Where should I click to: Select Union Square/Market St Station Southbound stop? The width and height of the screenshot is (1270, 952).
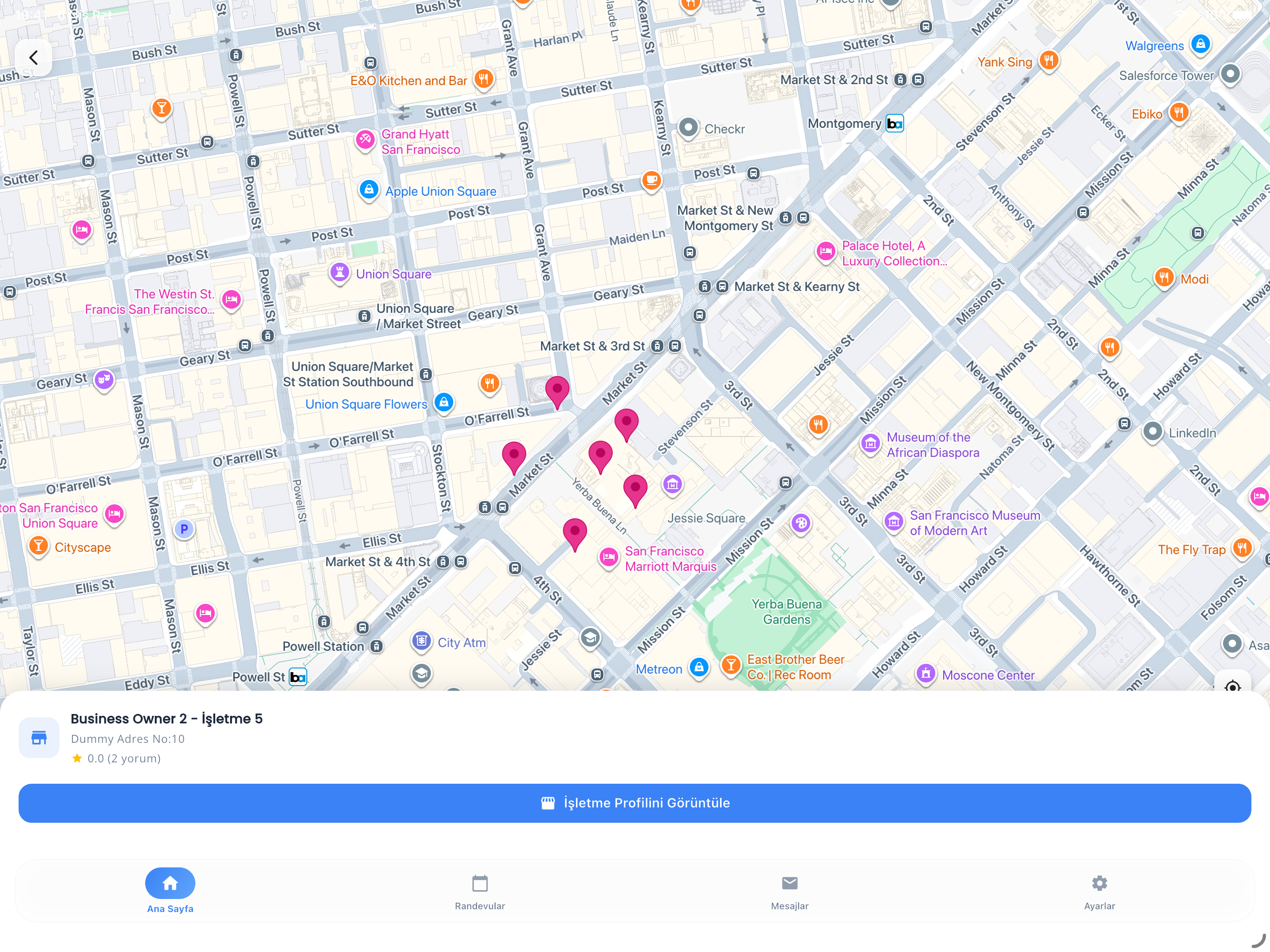click(425, 374)
